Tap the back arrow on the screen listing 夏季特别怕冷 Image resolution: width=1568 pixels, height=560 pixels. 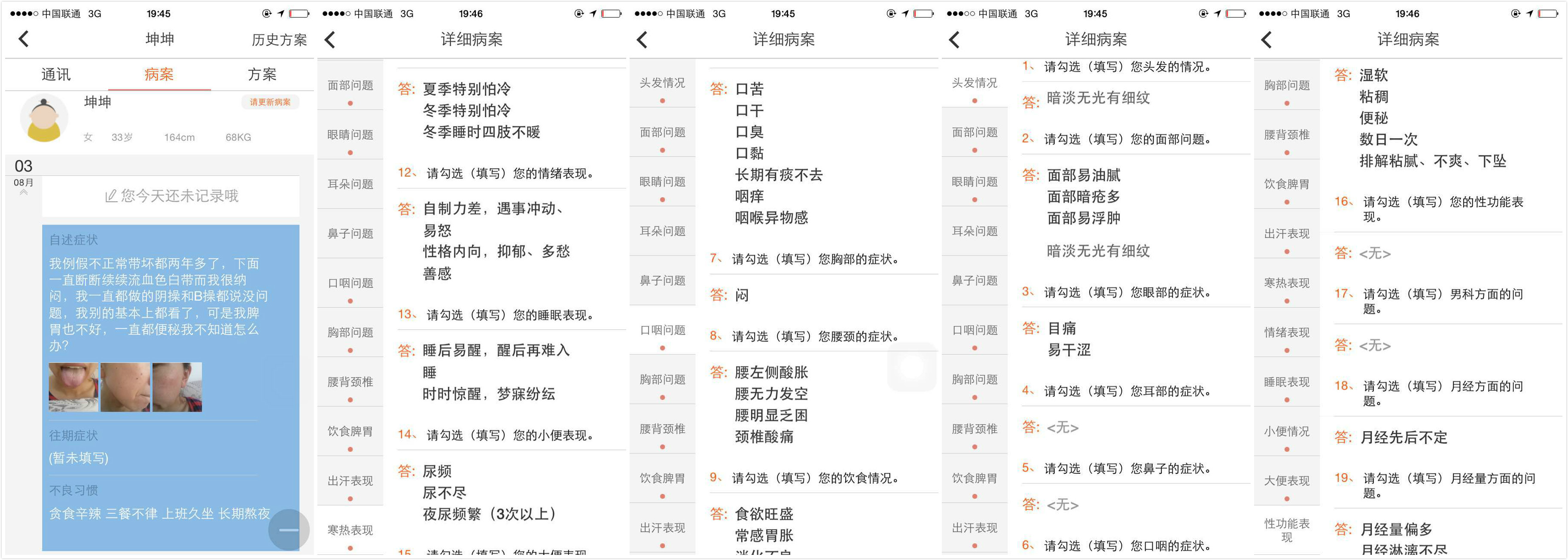[330, 40]
